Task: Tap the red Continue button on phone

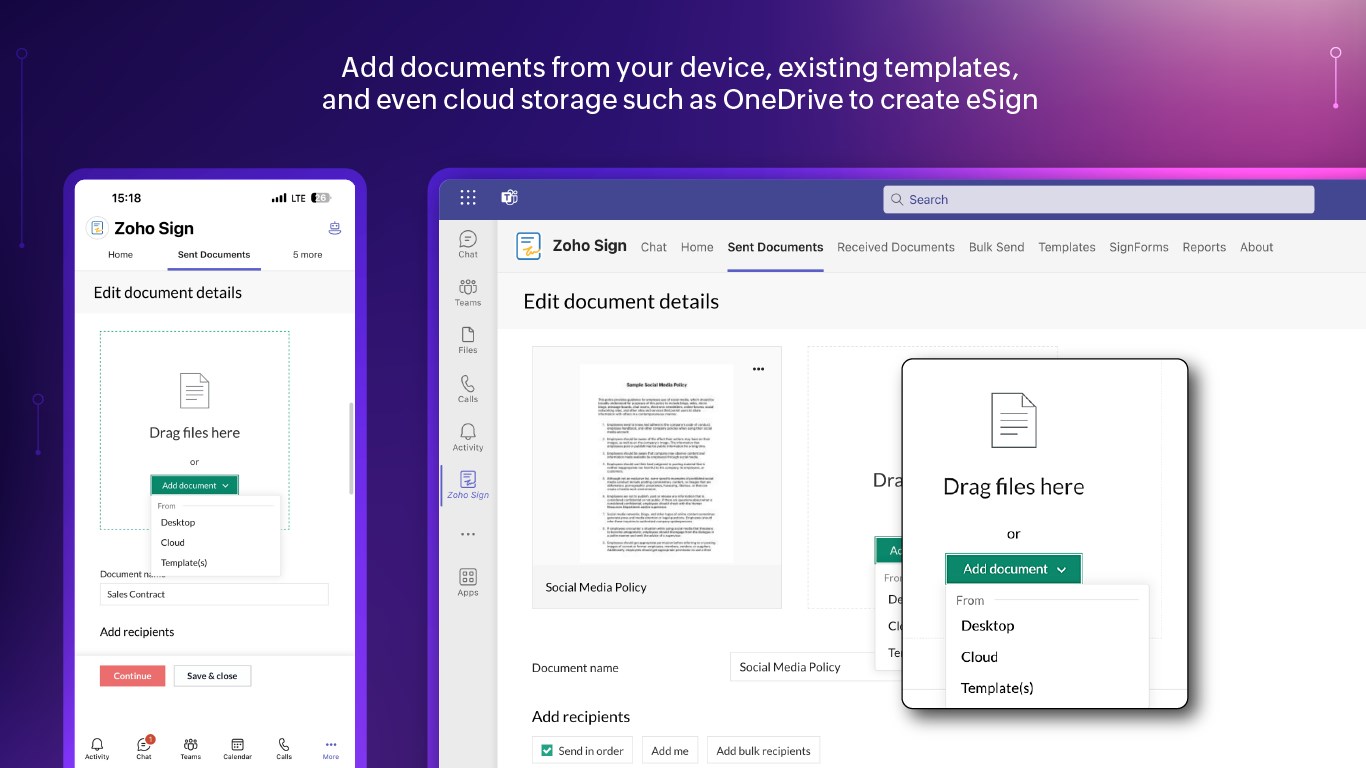Action: (x=132, y=676)
